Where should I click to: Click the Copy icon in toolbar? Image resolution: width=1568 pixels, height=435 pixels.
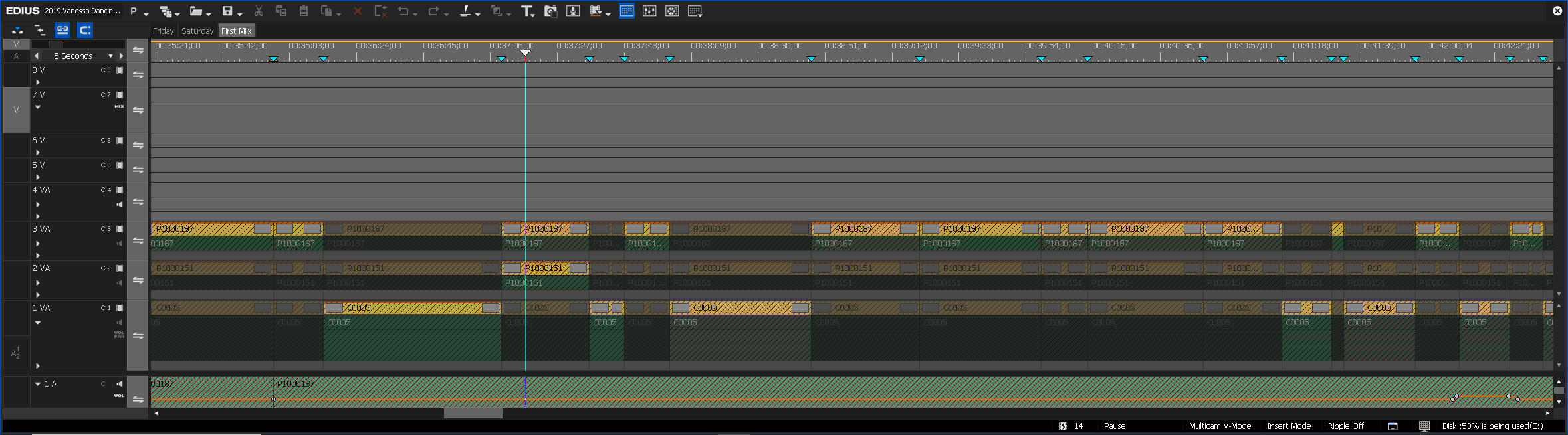point(281,11)
